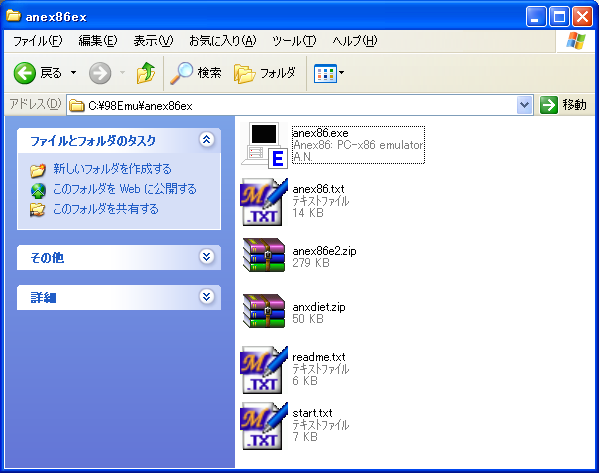Select the start.txt file icon

tap(264, 426)
